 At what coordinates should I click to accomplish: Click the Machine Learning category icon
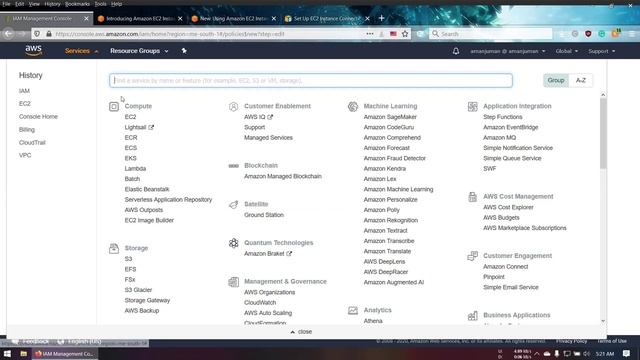[x=353, y=107]
